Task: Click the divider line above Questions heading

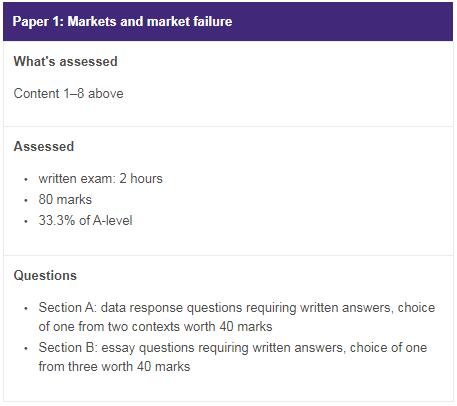Action: [228, 255]
